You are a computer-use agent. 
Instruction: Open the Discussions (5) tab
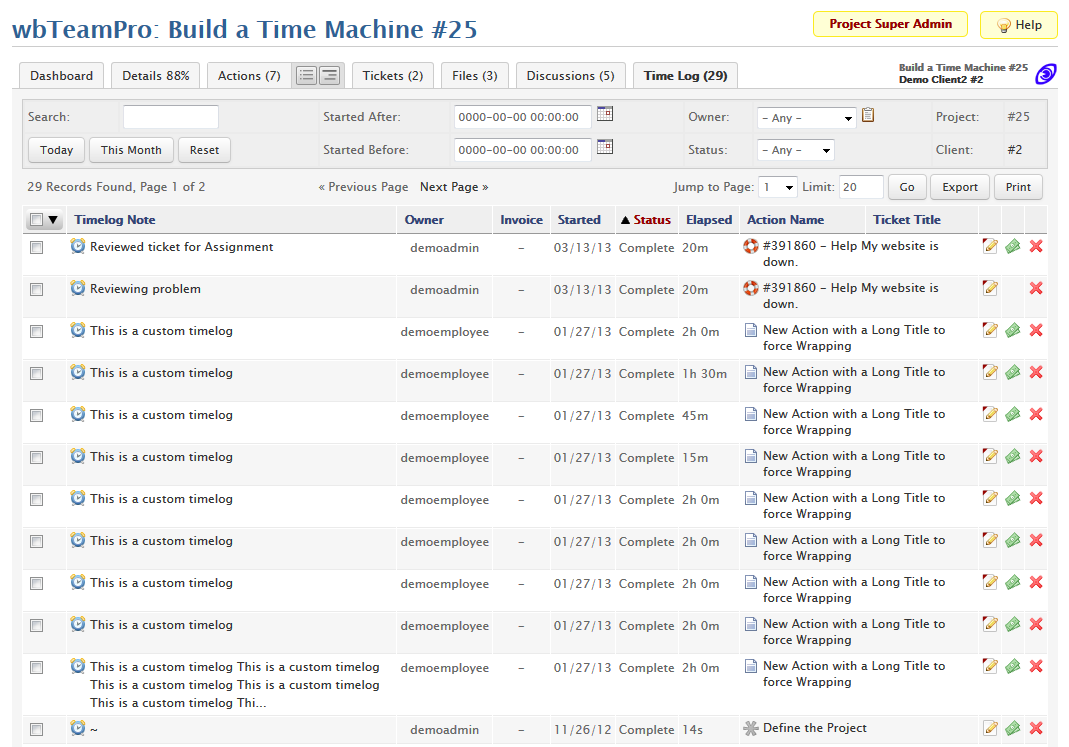point(570,75)
